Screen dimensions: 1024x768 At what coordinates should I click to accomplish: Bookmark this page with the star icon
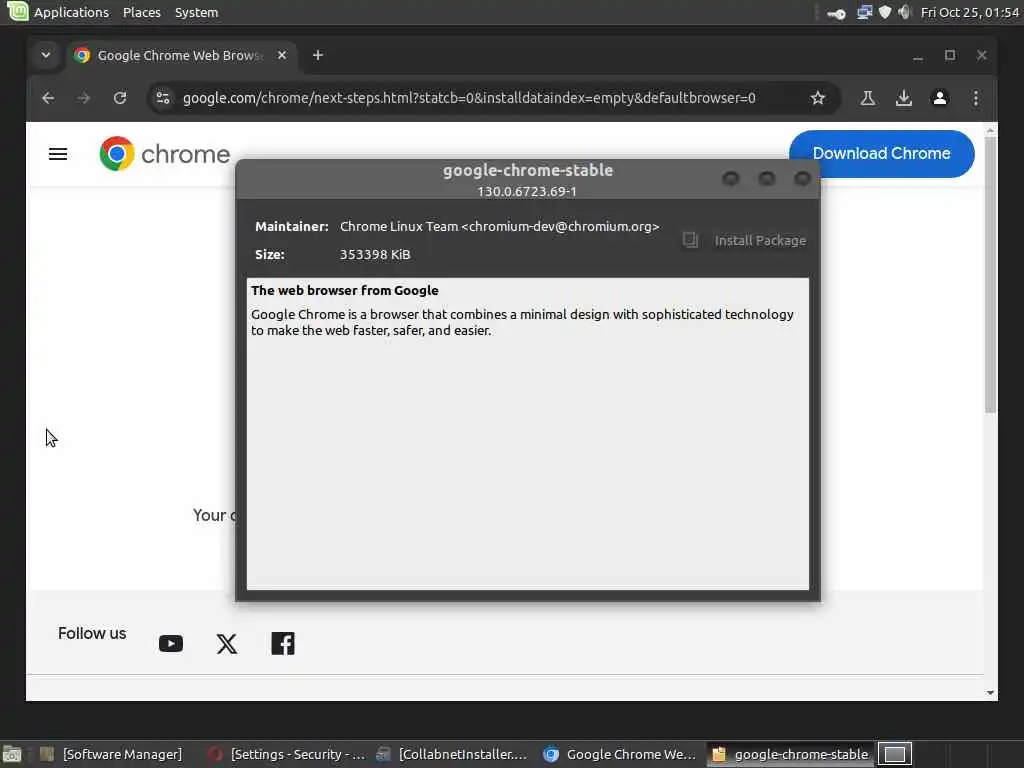[x=818, y=98]
